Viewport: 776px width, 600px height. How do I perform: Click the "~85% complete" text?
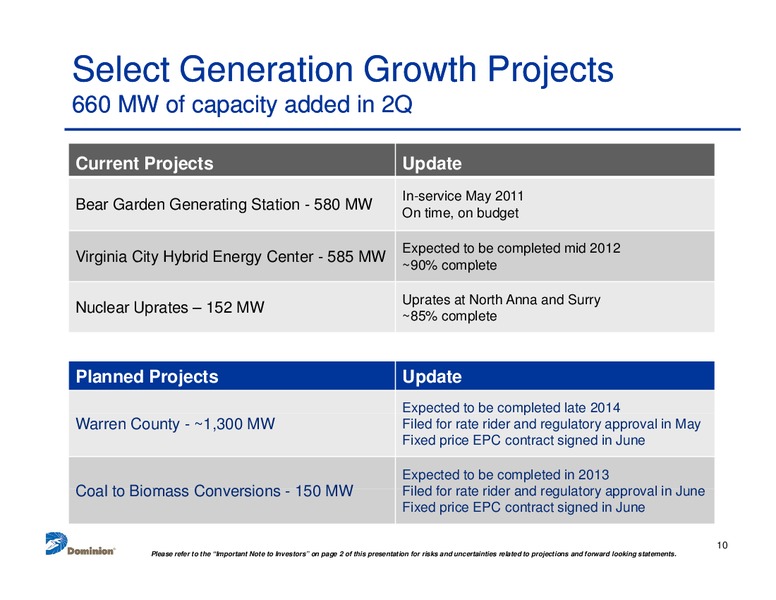[x=449, y=316]
